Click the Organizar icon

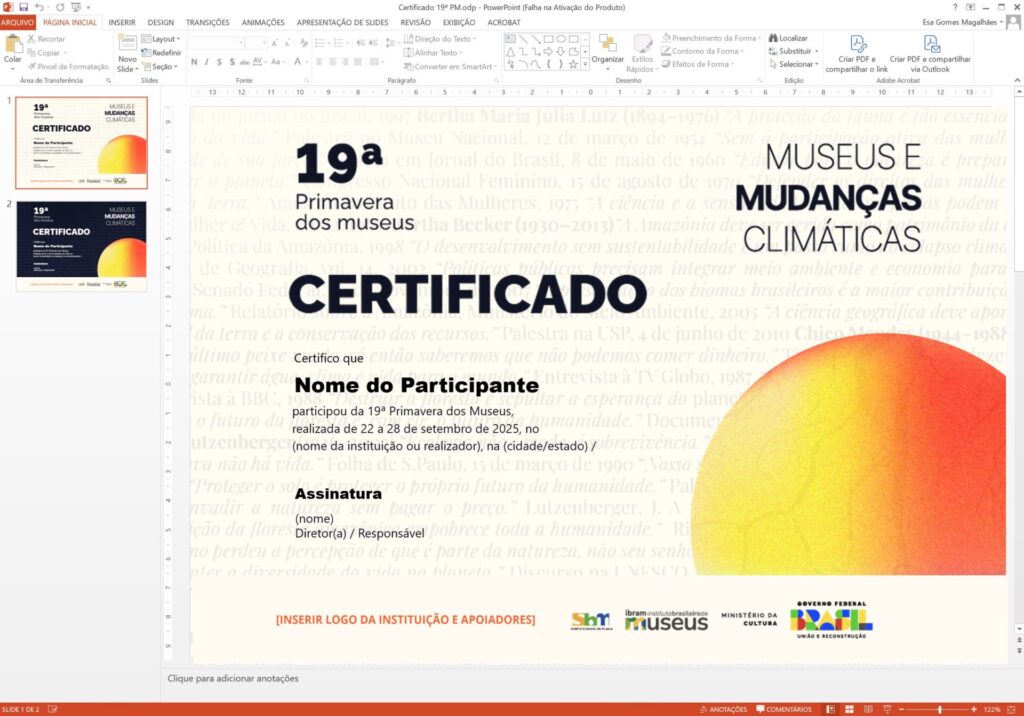[x=607, y=47]
